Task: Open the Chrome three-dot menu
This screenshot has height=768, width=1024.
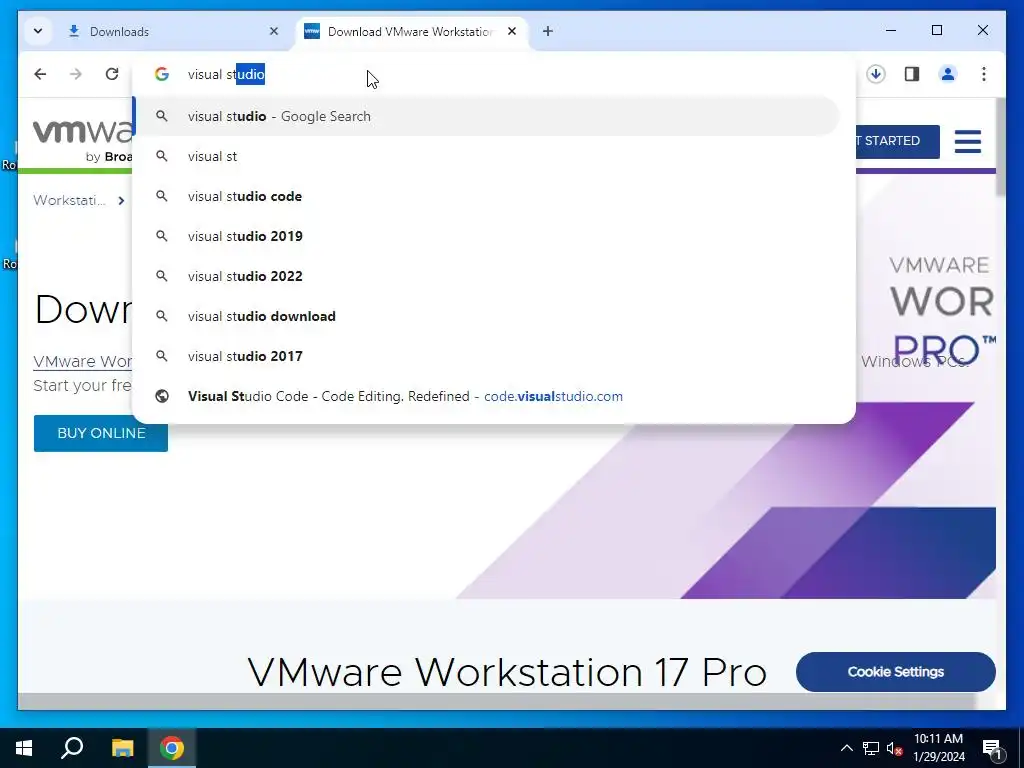Action: click(x=984, y=74)
